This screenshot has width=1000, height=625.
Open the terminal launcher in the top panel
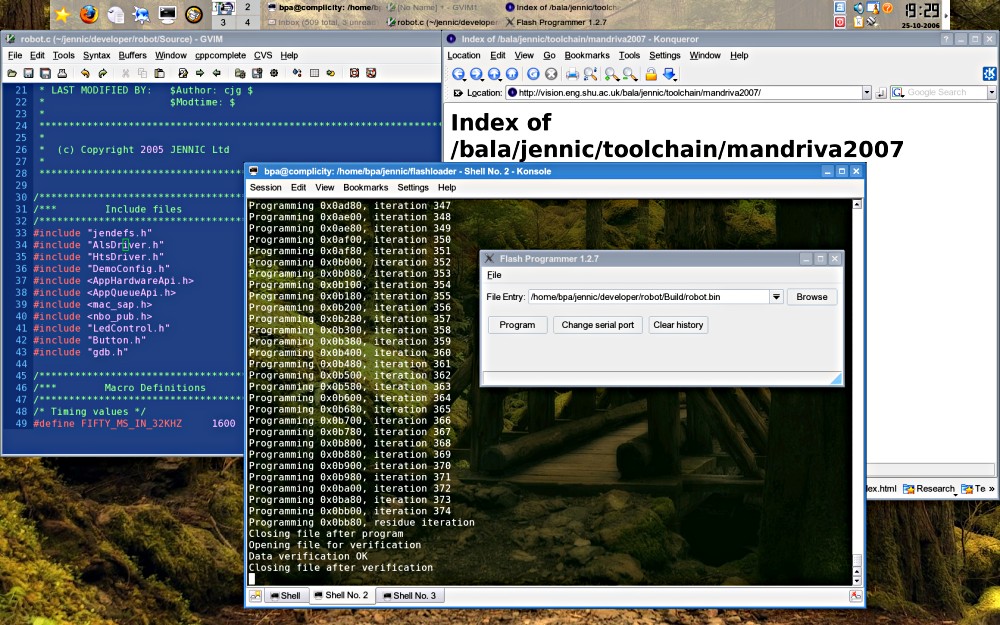pos(167,14)
